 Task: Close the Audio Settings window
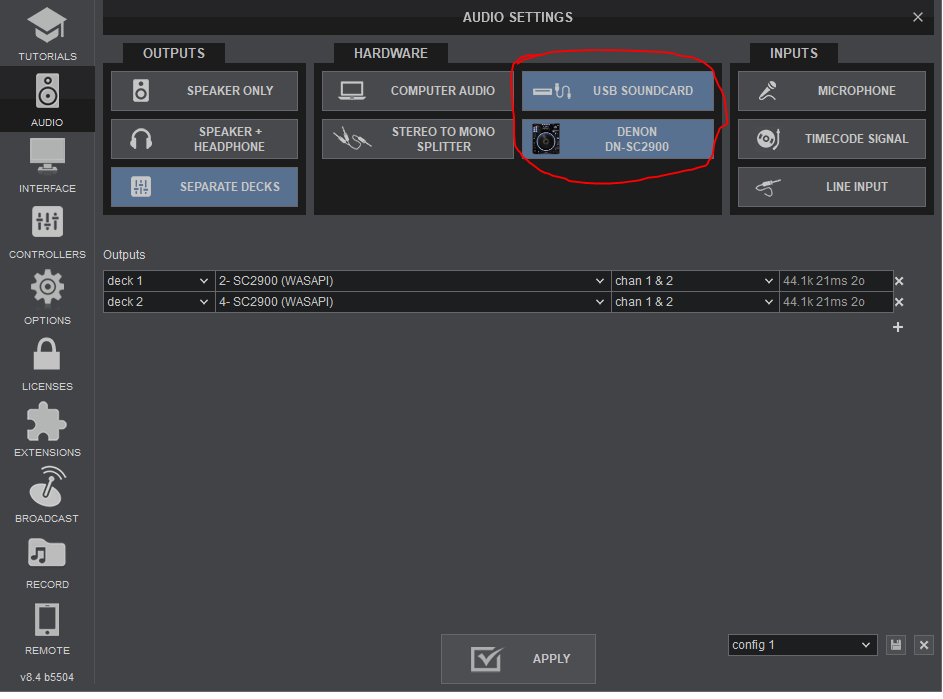coord(918,17)
